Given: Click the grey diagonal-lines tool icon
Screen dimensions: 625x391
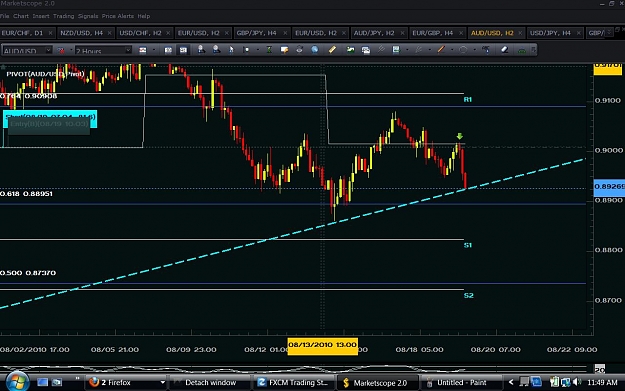Looking at the screenshot, I should [x=381, y=49].
